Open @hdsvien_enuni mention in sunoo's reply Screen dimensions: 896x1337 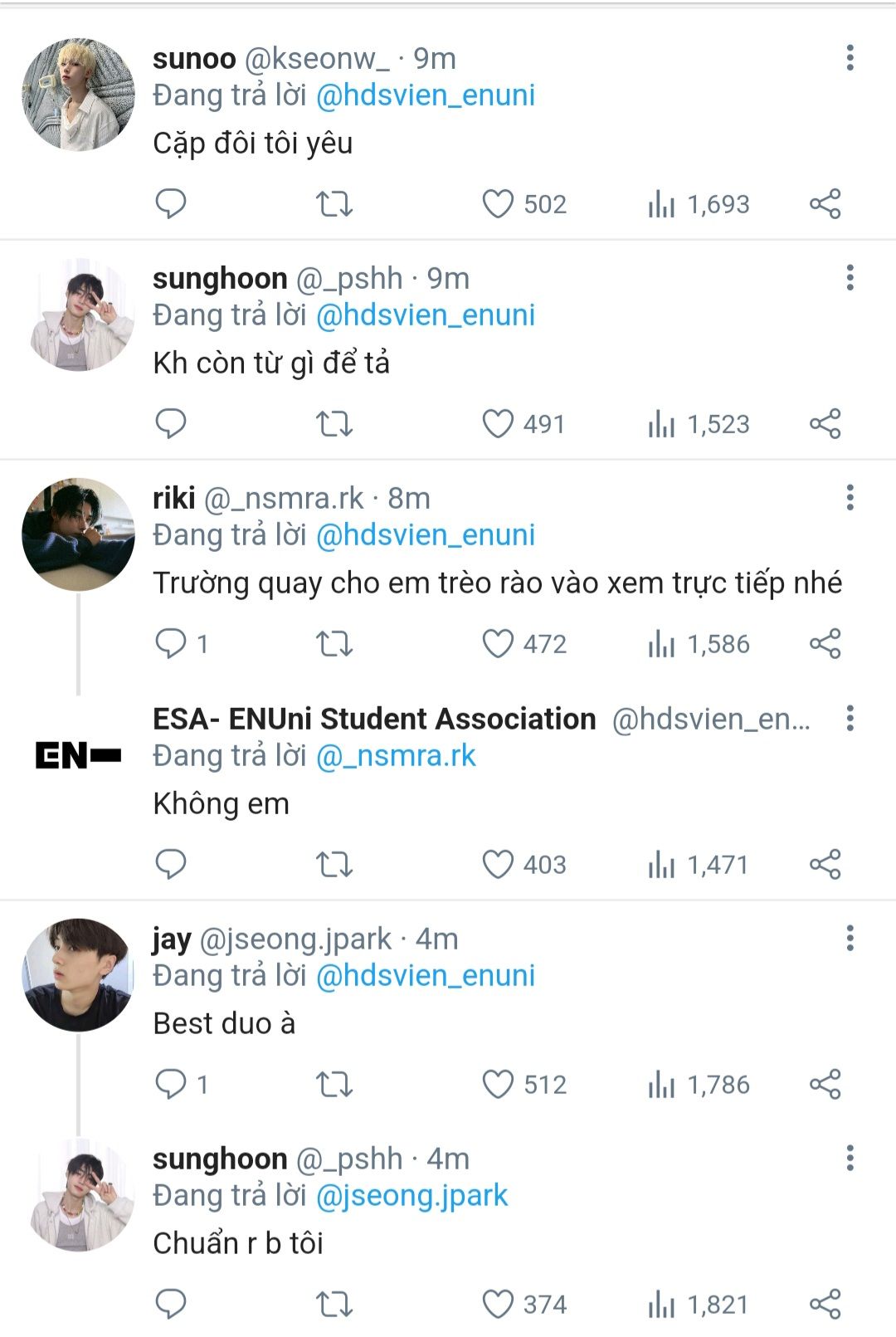(x=426, y=95)
